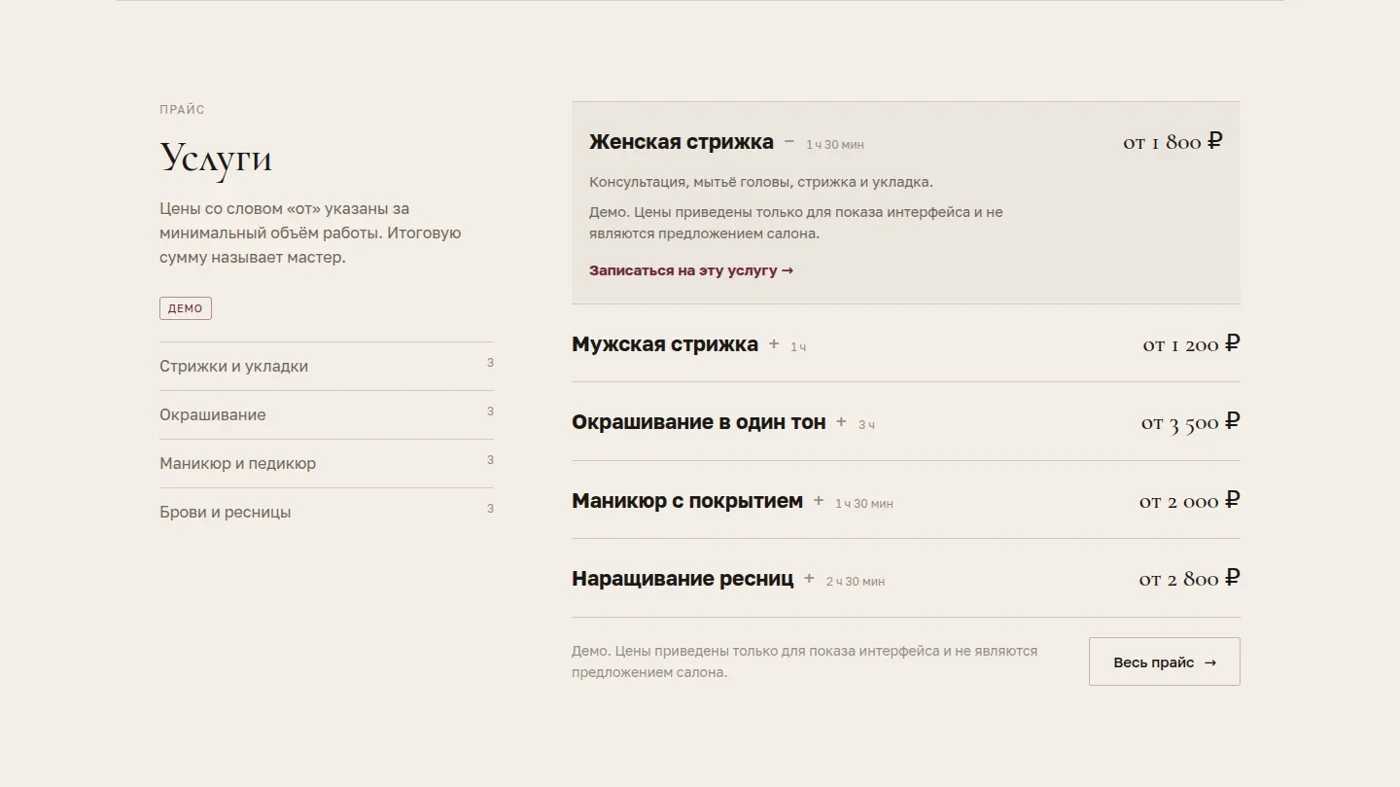Click the от 2 000 ₽ price
This screenshot has height=787, width=1400.
tap(1189, 501)
